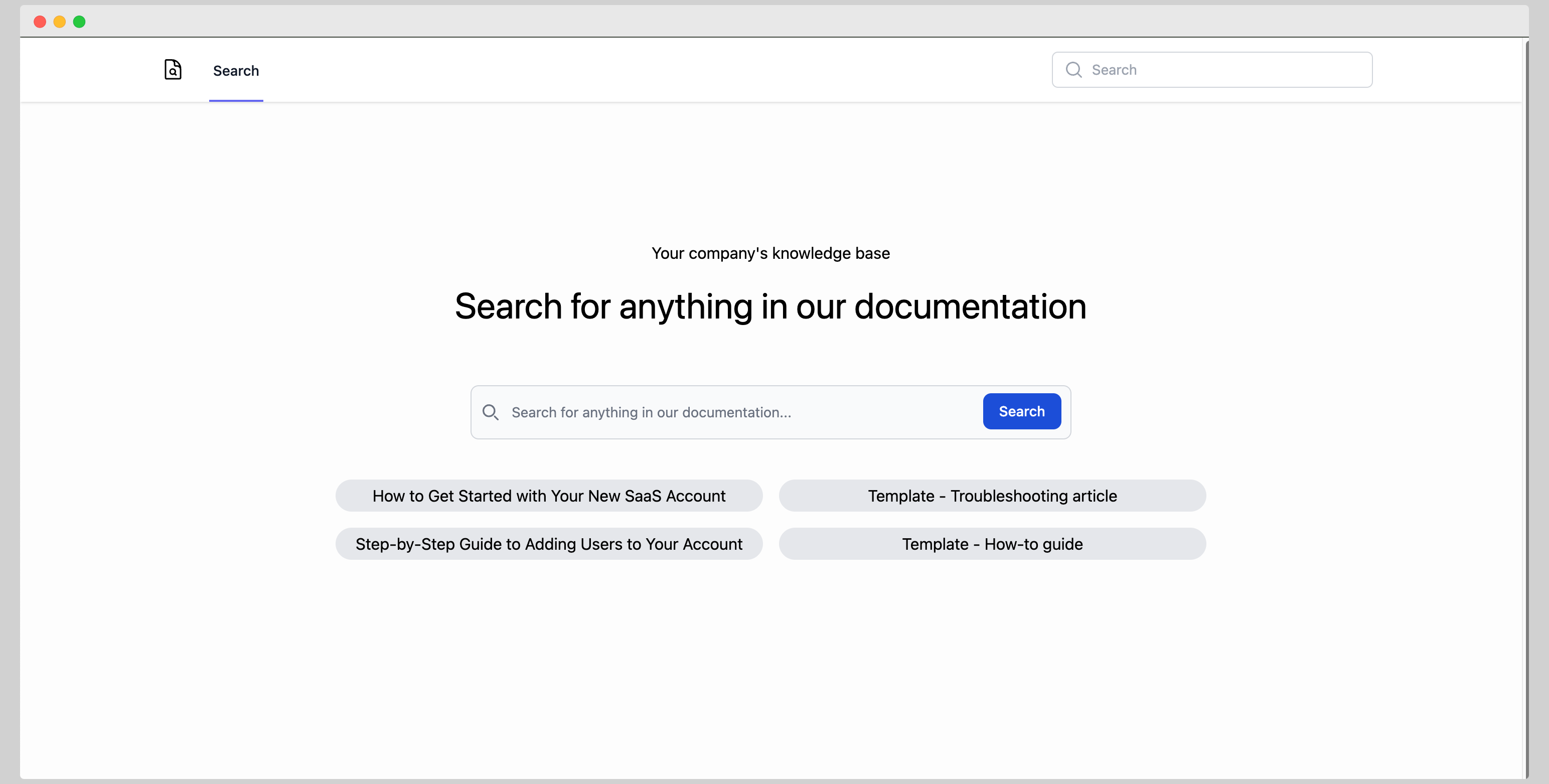Image resolution: width=1549 pixels, height=784 pixels.
Task: Click the magnifier icon in header search
Action: tap(1073, 70)
